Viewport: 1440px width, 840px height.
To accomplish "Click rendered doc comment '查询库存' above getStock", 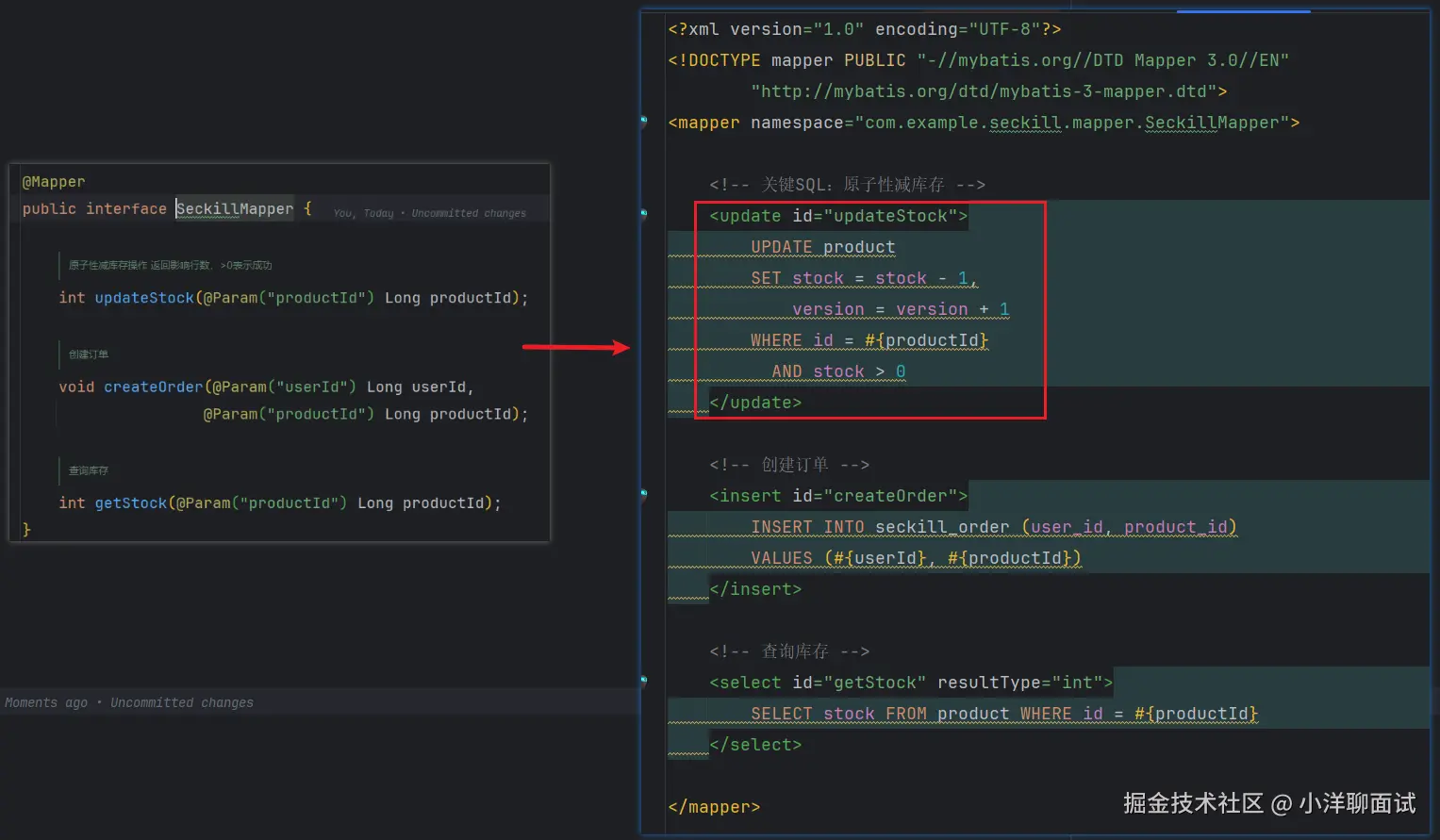I will 89,470.
